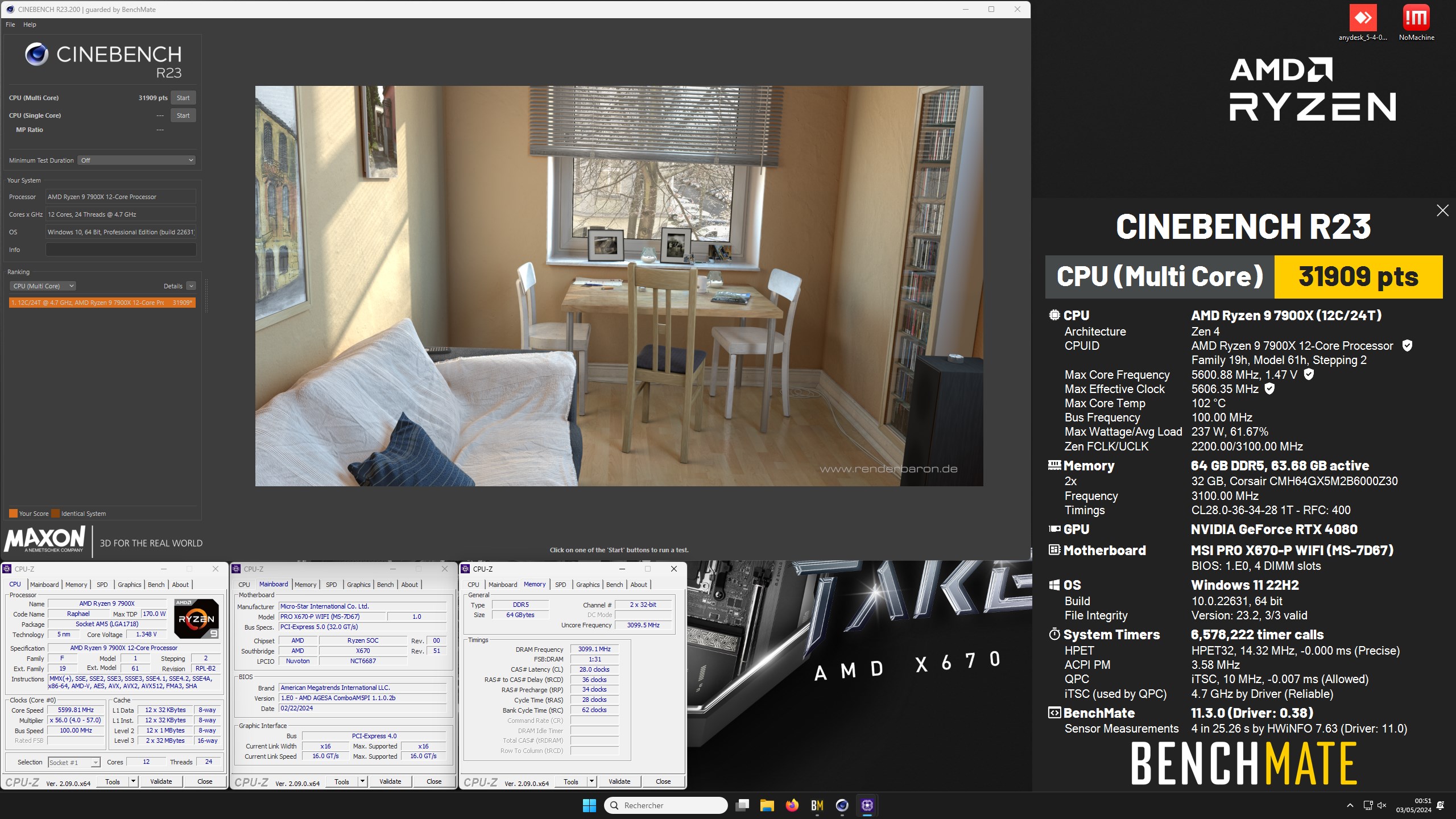Viewport: 1456px width, 819px height.
Task: Click Tools in the first CPU-Z window
Action: click(x=113, y=781)
